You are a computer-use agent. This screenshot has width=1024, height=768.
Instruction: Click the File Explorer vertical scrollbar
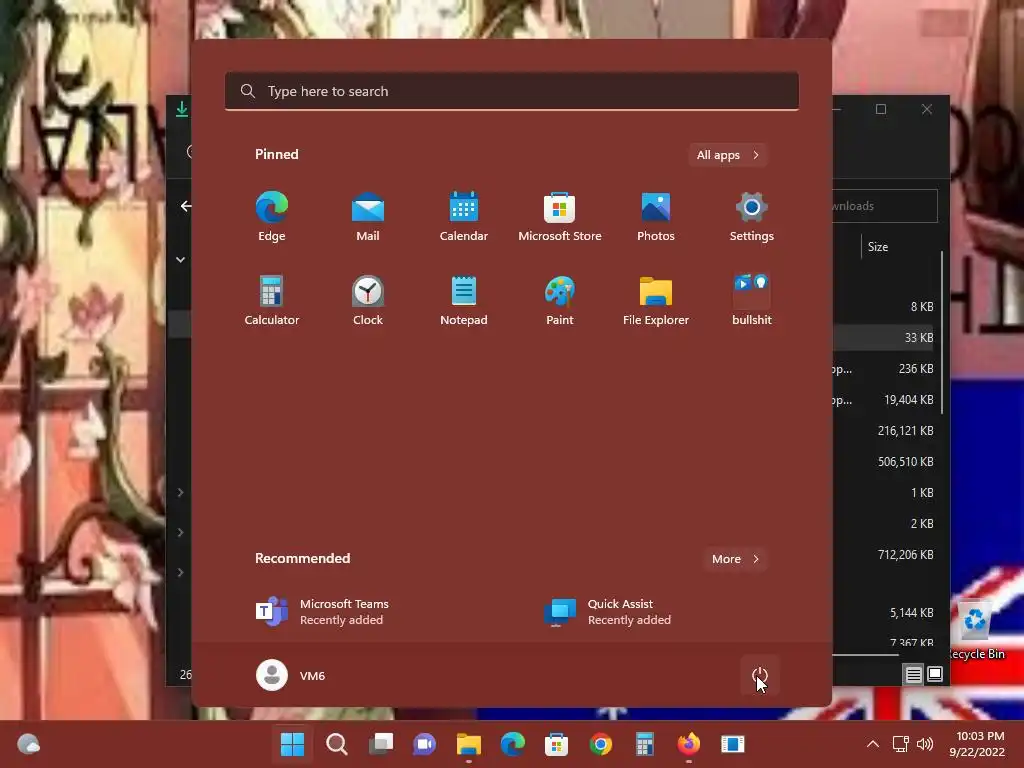click(942, 333)
